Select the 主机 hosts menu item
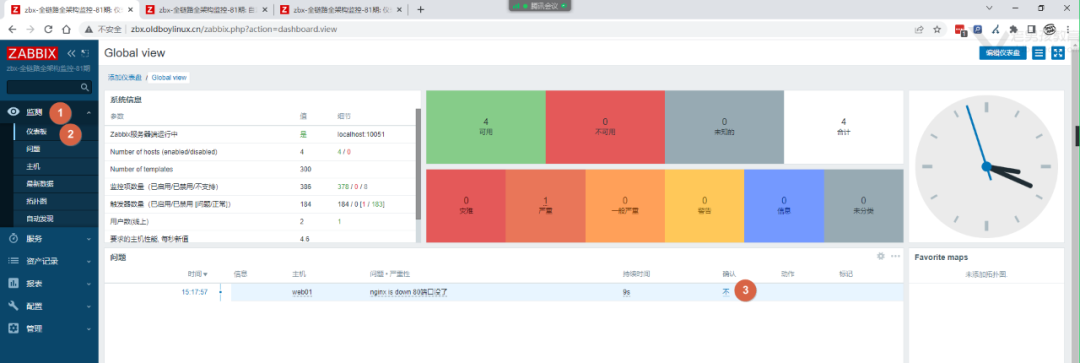Screen dimensions: 1080x363 (x=33, y=167)
